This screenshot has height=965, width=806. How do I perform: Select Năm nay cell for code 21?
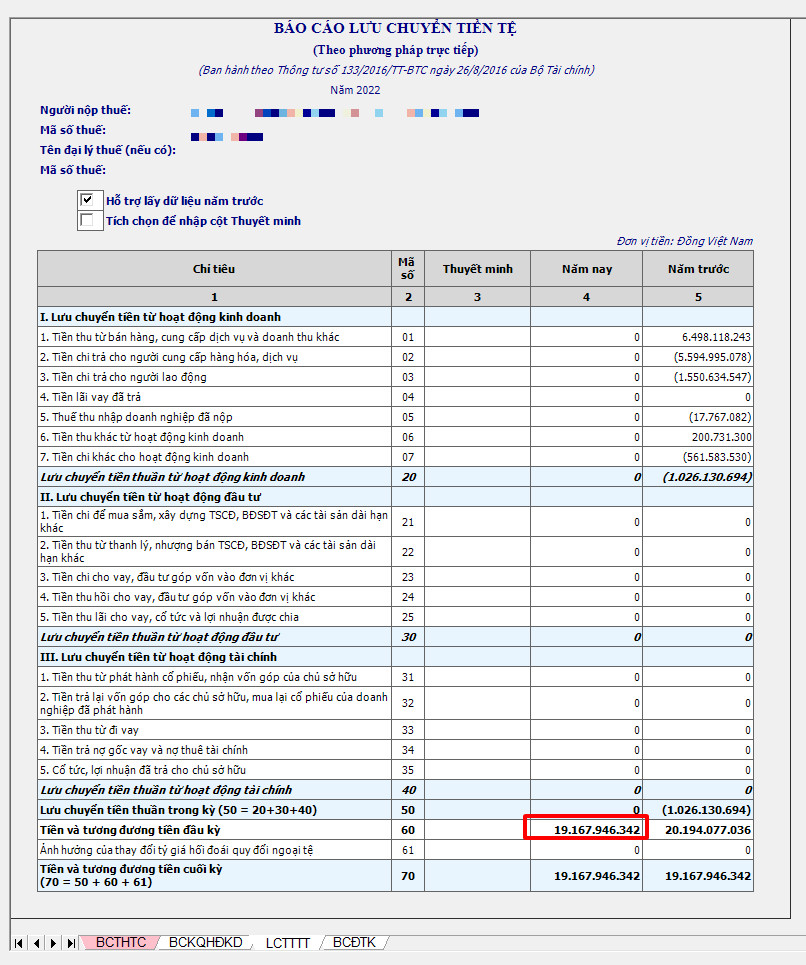tap(586, 522)
